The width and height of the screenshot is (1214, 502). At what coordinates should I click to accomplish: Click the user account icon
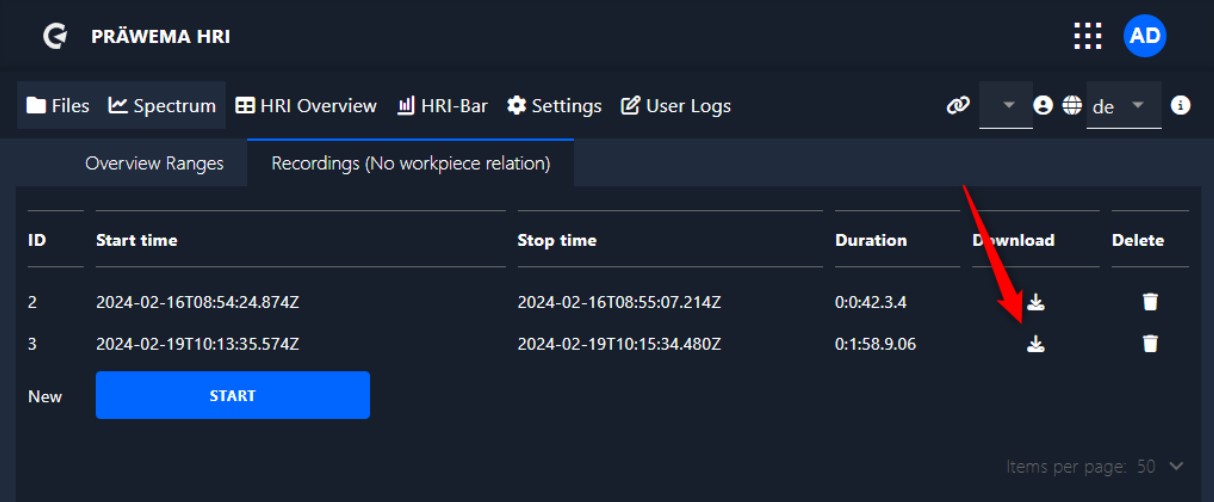pyautogui.click(x=1043, y=105)
